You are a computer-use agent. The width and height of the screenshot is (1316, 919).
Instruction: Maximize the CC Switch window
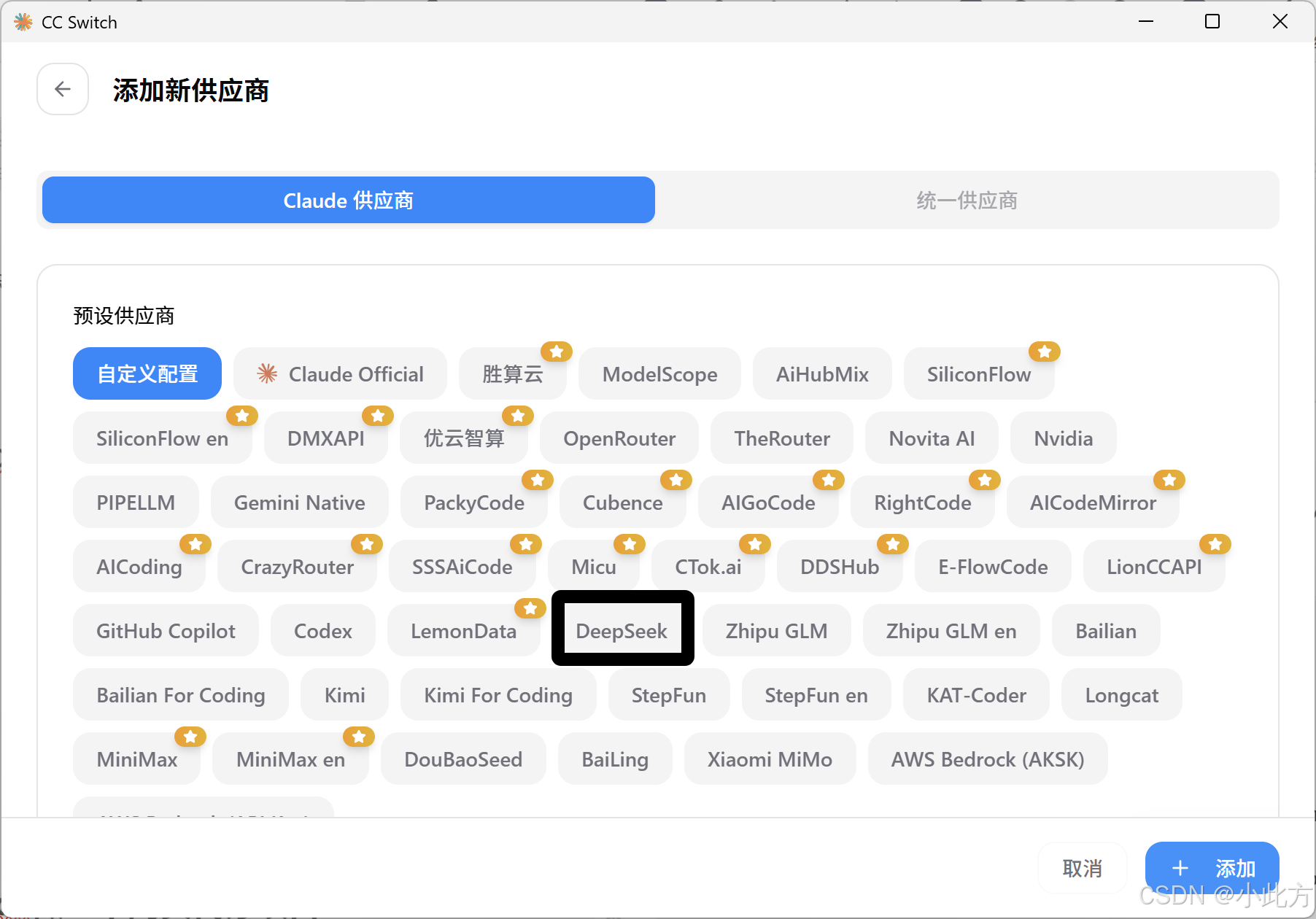coord(1212,21)
